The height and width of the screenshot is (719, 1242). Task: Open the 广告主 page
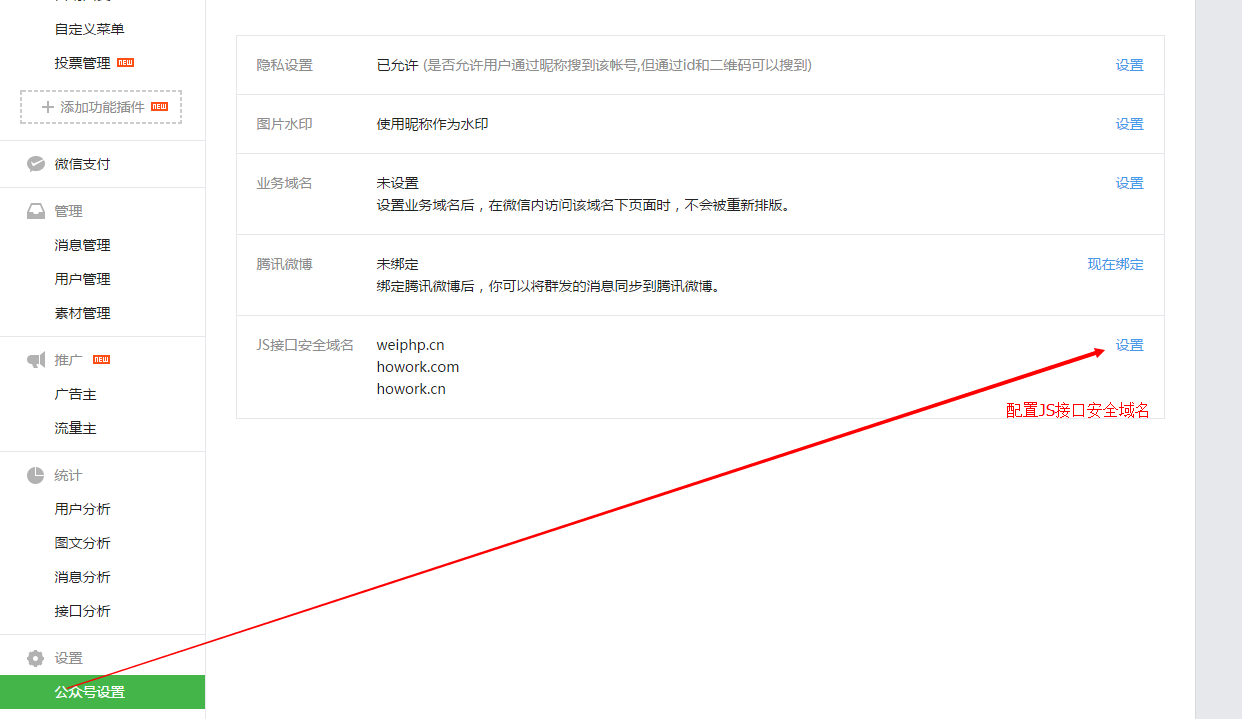point(75,394)
